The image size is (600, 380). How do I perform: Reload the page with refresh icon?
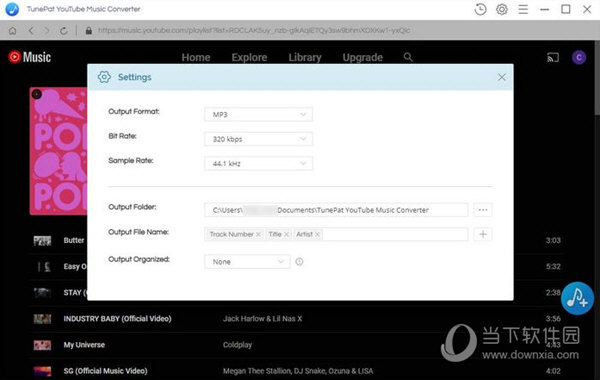tap(64, 31)
